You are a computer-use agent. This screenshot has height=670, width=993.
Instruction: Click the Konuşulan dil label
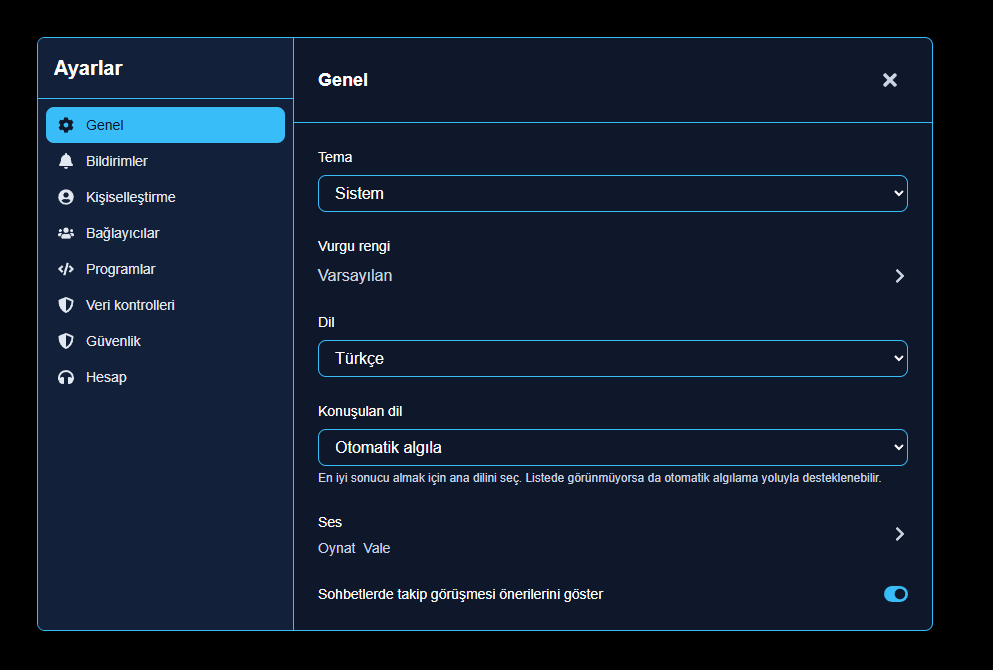tap(360, 412)
